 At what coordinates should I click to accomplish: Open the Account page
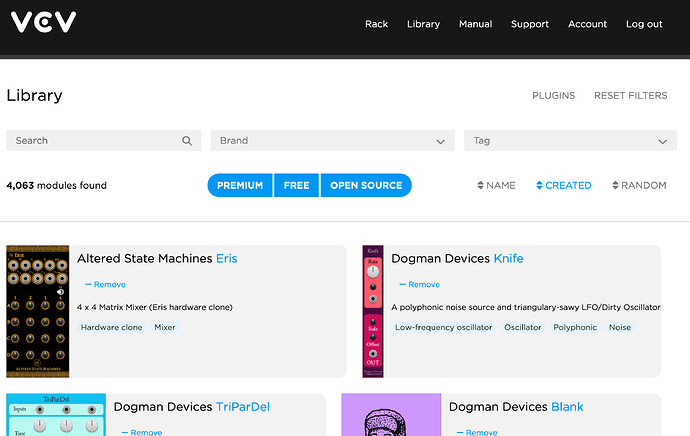point(587,24)
